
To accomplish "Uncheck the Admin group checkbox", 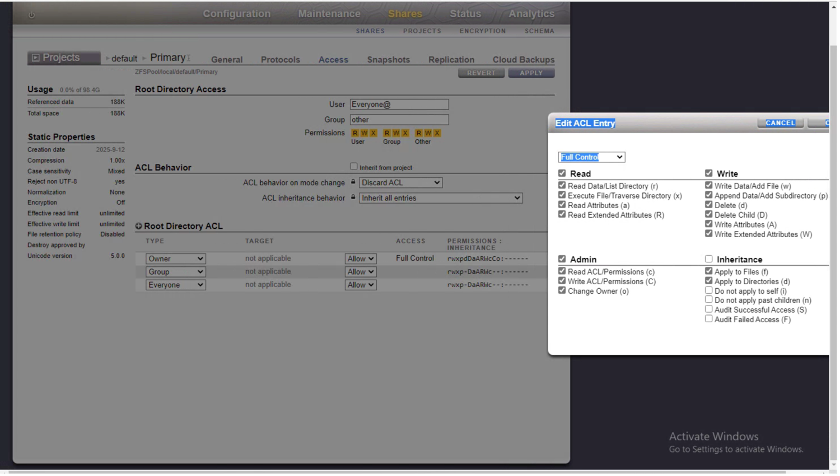I will (x=562, y=259).
